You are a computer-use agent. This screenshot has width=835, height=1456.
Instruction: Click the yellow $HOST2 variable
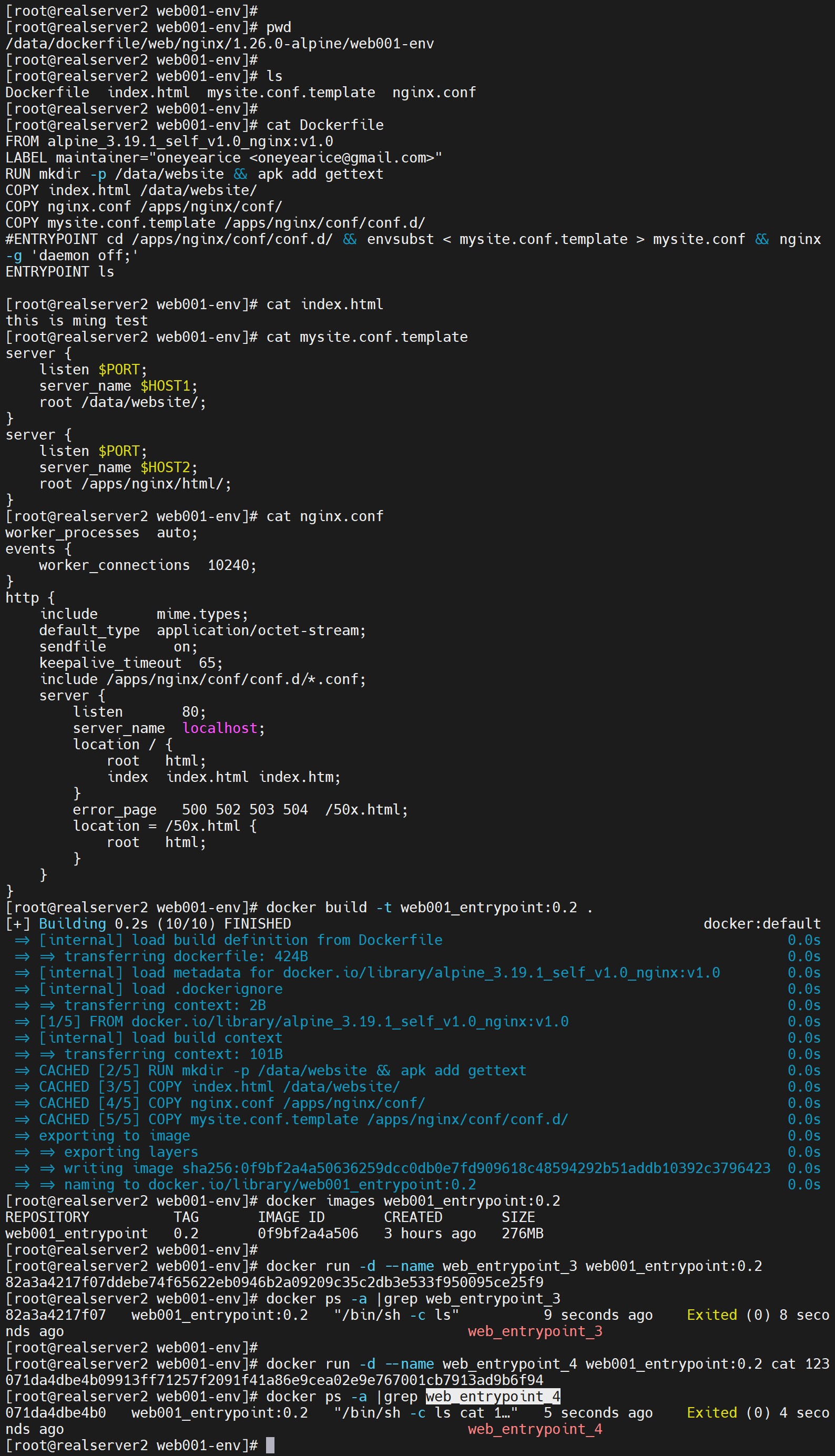(x=165, y=467)
